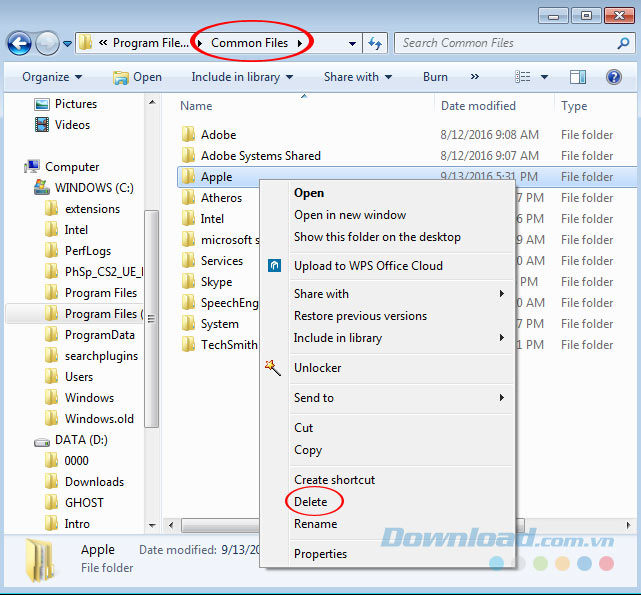Screen dimensions: 641x595
Task: Click the Unlocker wand icon
Action: pos(274,368)
